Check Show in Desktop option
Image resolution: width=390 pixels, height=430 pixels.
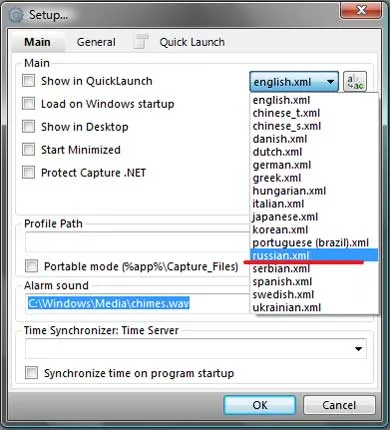coord(28,127)
